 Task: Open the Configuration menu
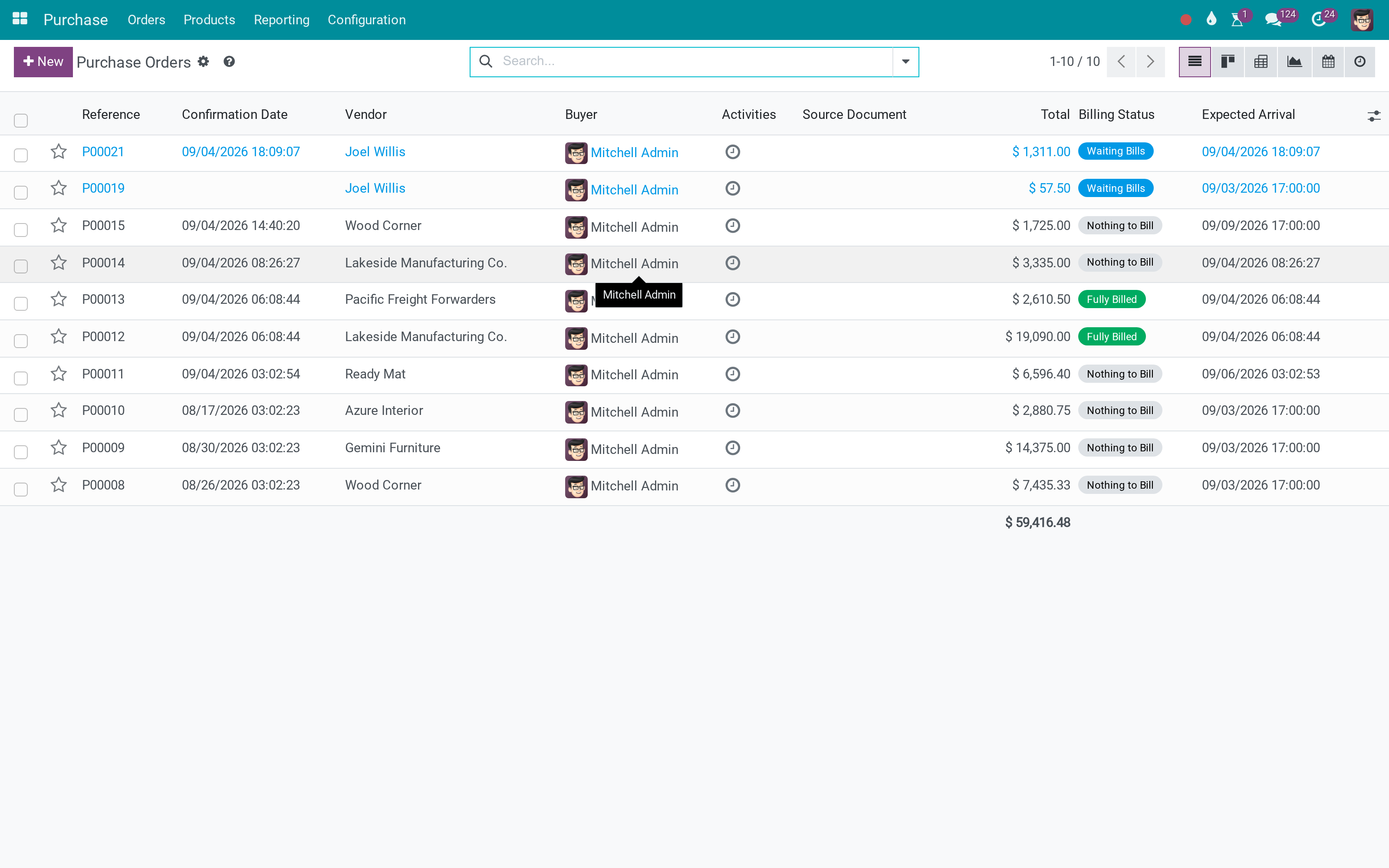click(366, 20)
